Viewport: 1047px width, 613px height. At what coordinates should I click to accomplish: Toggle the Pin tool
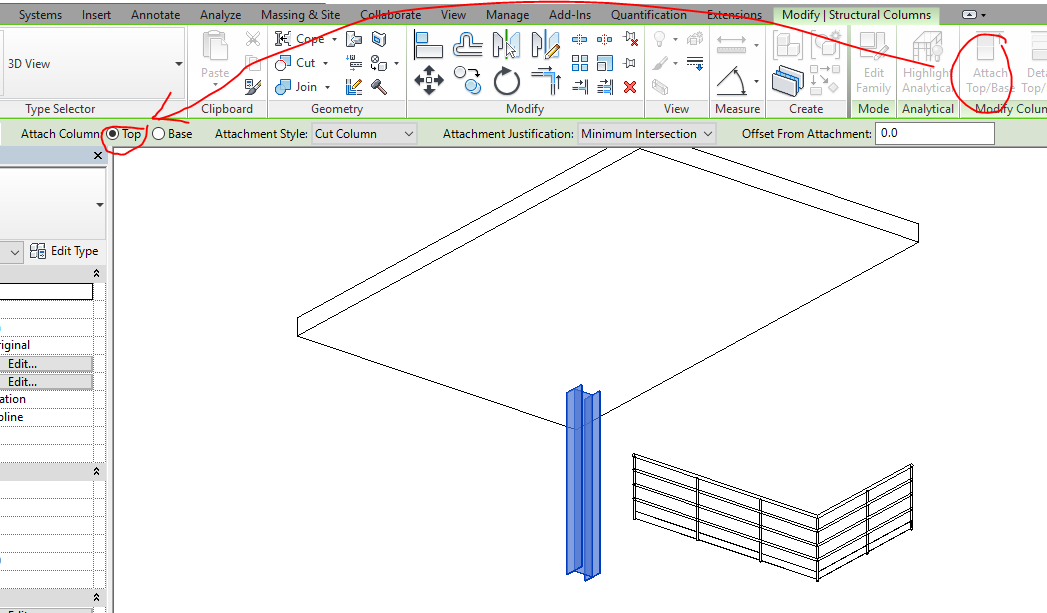pyautogui.click(x=629, y=62)
